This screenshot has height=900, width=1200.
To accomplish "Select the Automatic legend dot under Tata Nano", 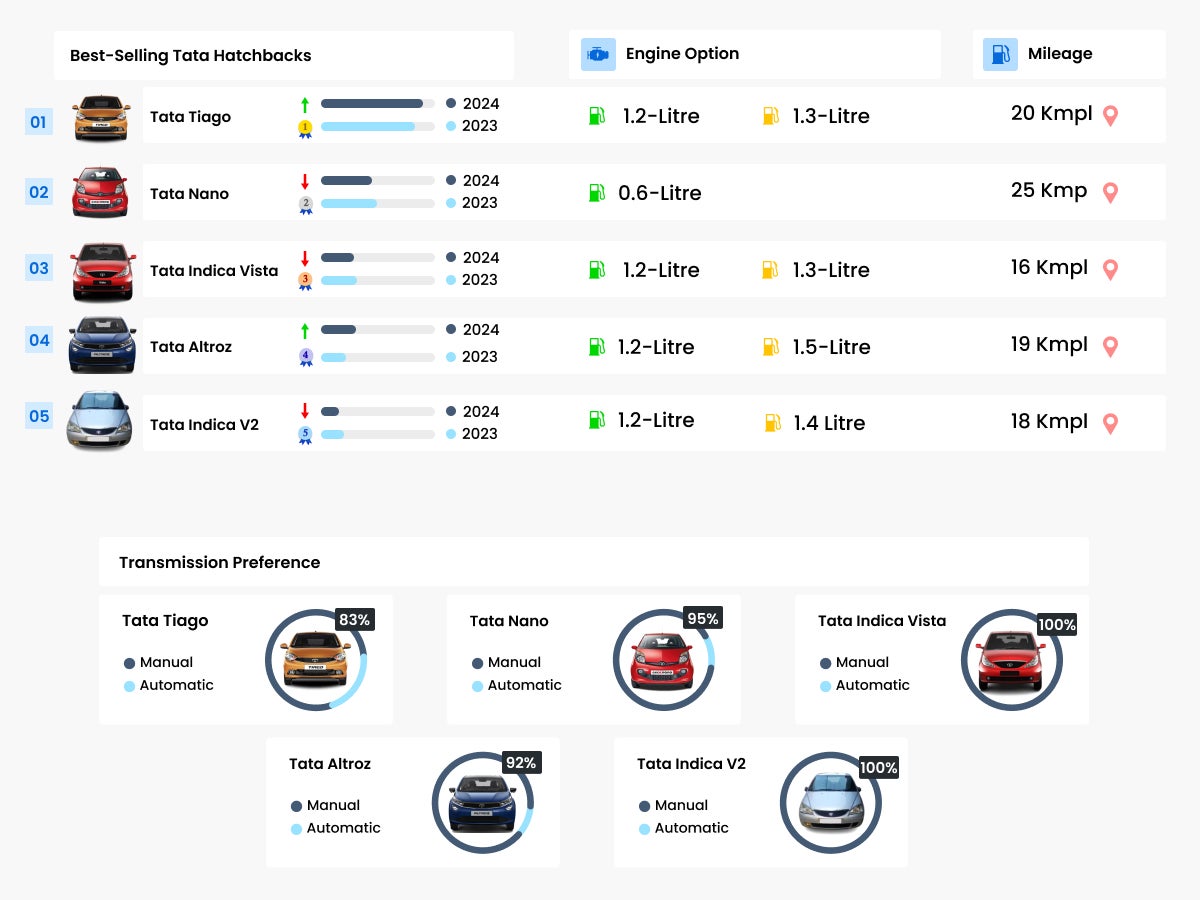I will [477, 686].
